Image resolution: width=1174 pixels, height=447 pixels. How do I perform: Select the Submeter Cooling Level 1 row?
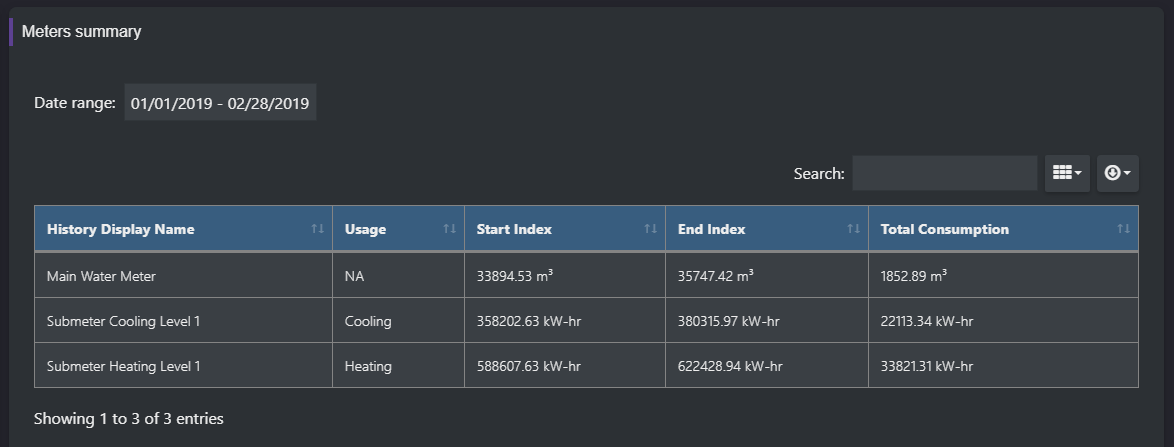pos(124,321)
